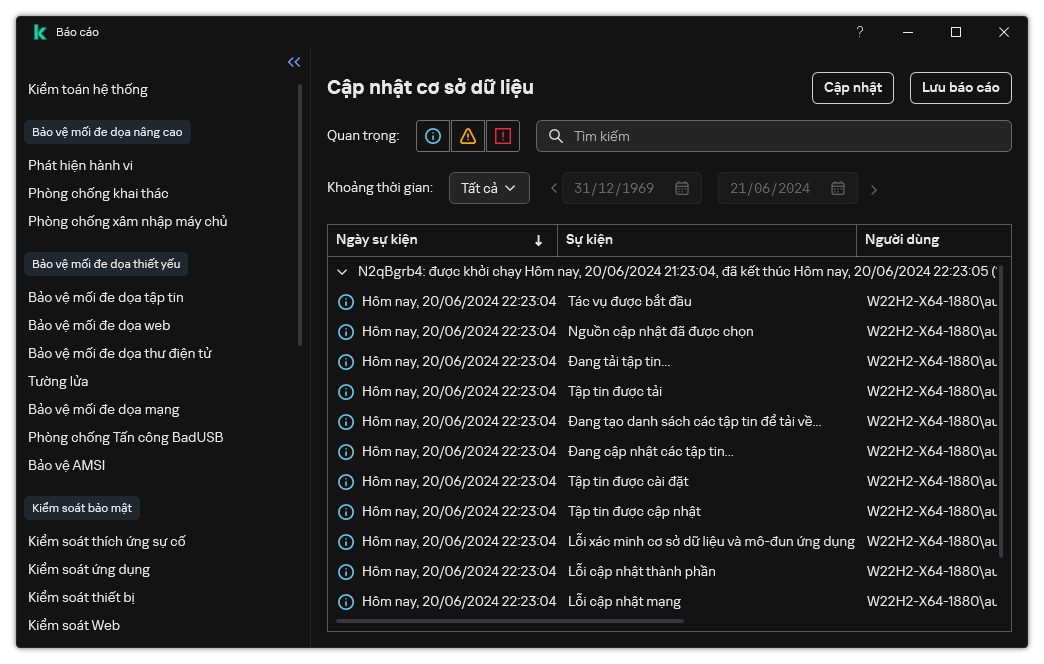Toggle the critical events filter
Viewport: 1044px width, 664px height.
click(502, 136)
